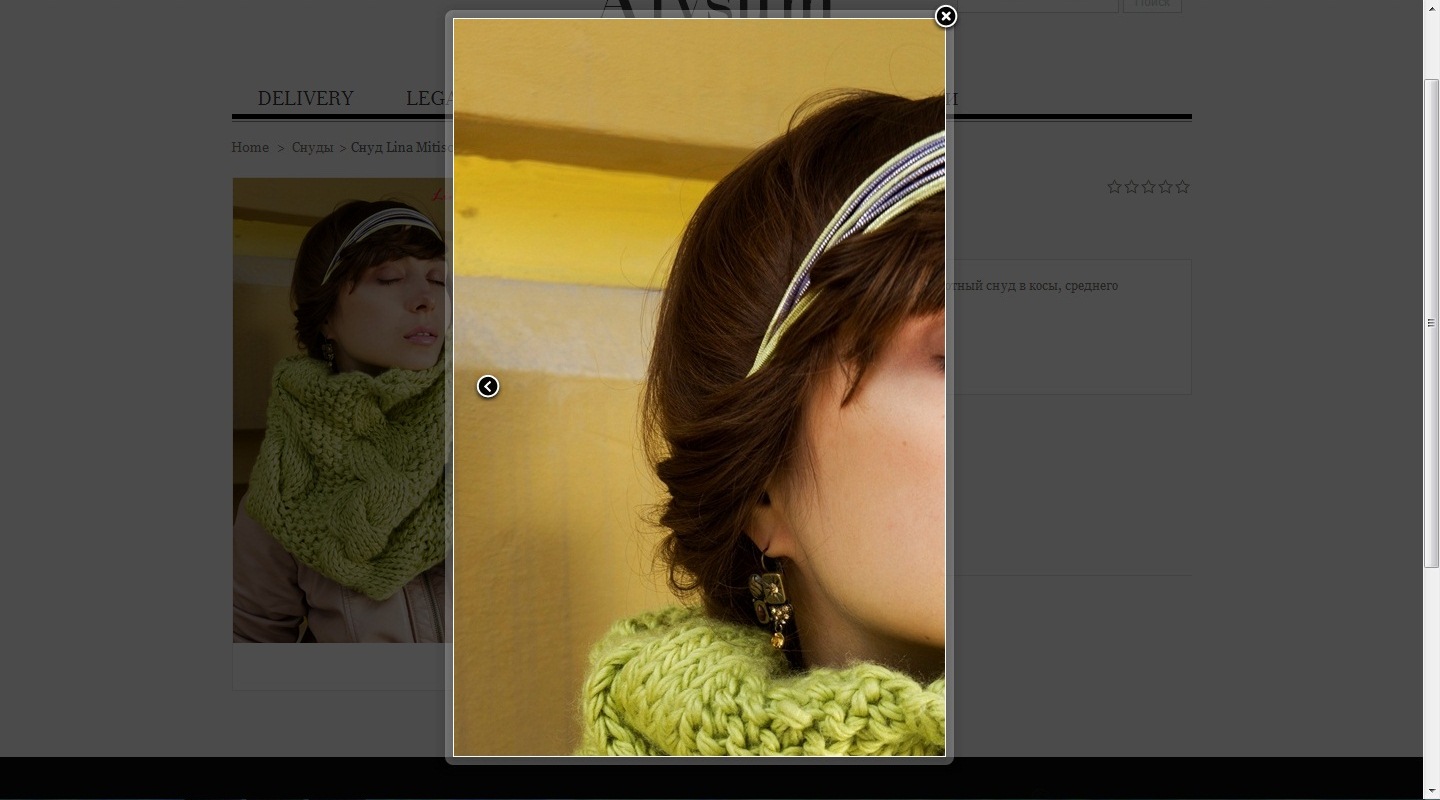The image size is (1440, 800).
Task: Click the enlarged lightbox photo
Action: [699, 387]
